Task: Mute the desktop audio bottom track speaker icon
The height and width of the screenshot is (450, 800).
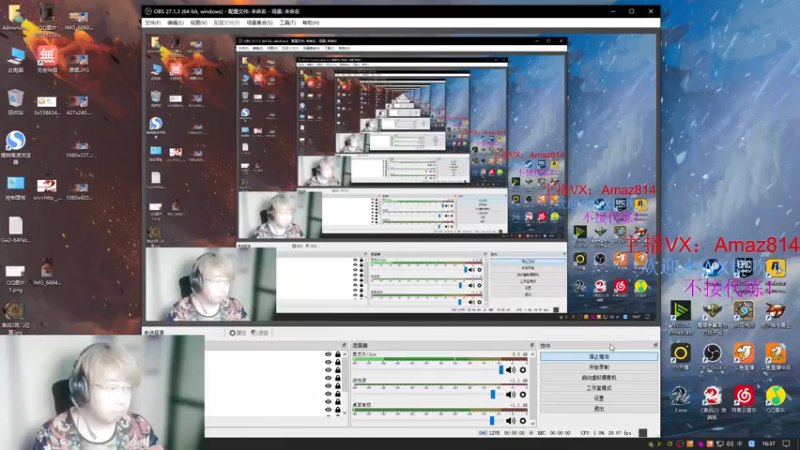Action: [510, 421]
